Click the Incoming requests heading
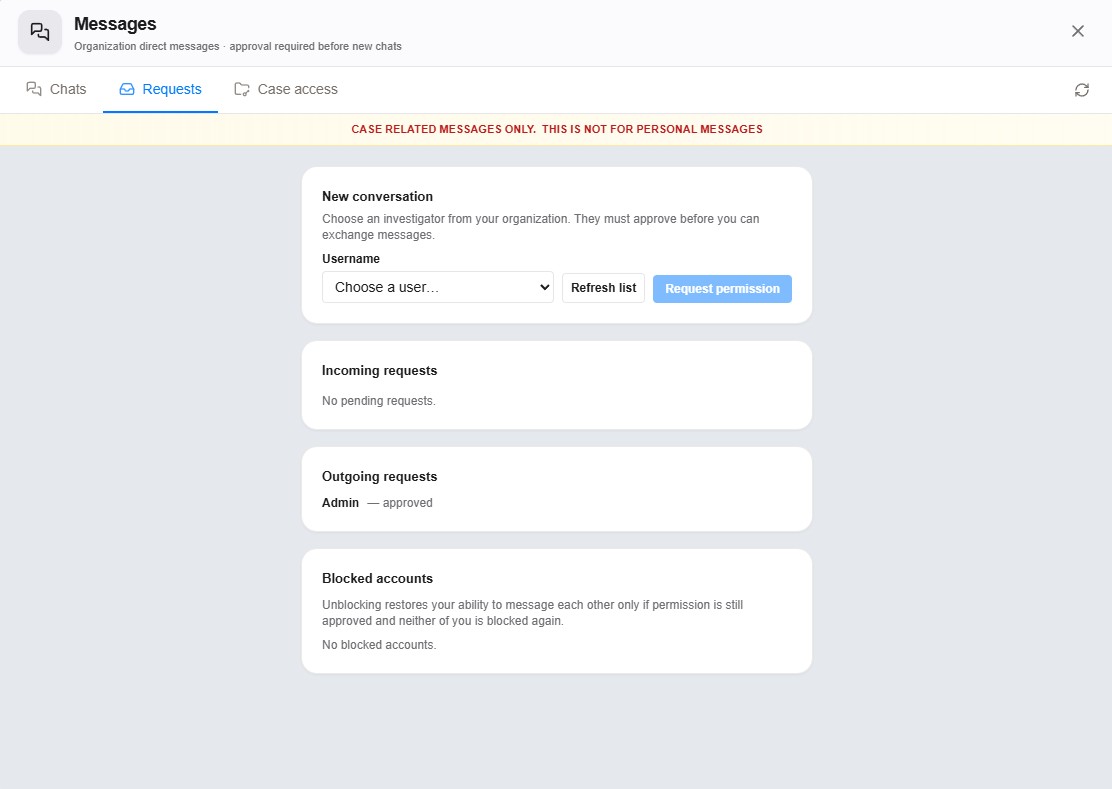 click(x=379, y=371)
